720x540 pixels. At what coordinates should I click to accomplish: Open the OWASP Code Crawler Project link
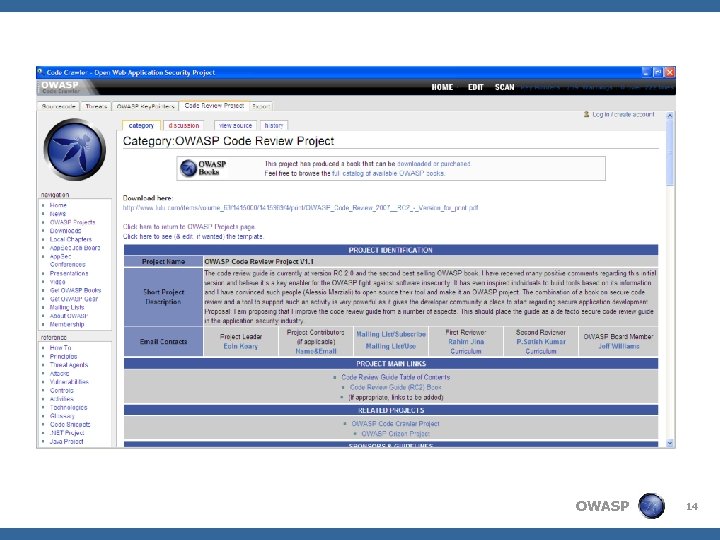(395, 424)
